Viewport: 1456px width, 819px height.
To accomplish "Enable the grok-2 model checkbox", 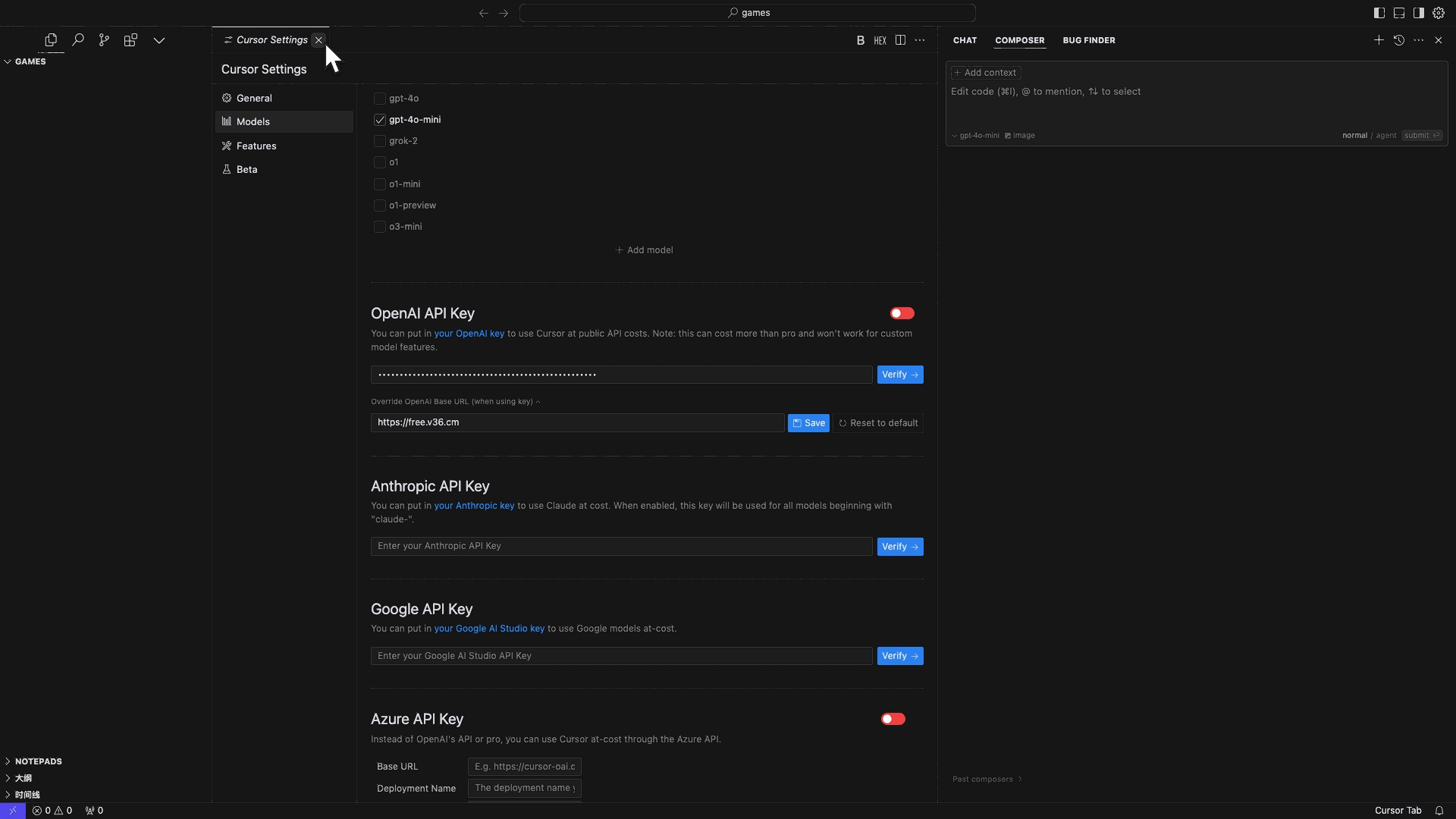I will point(380,141).
